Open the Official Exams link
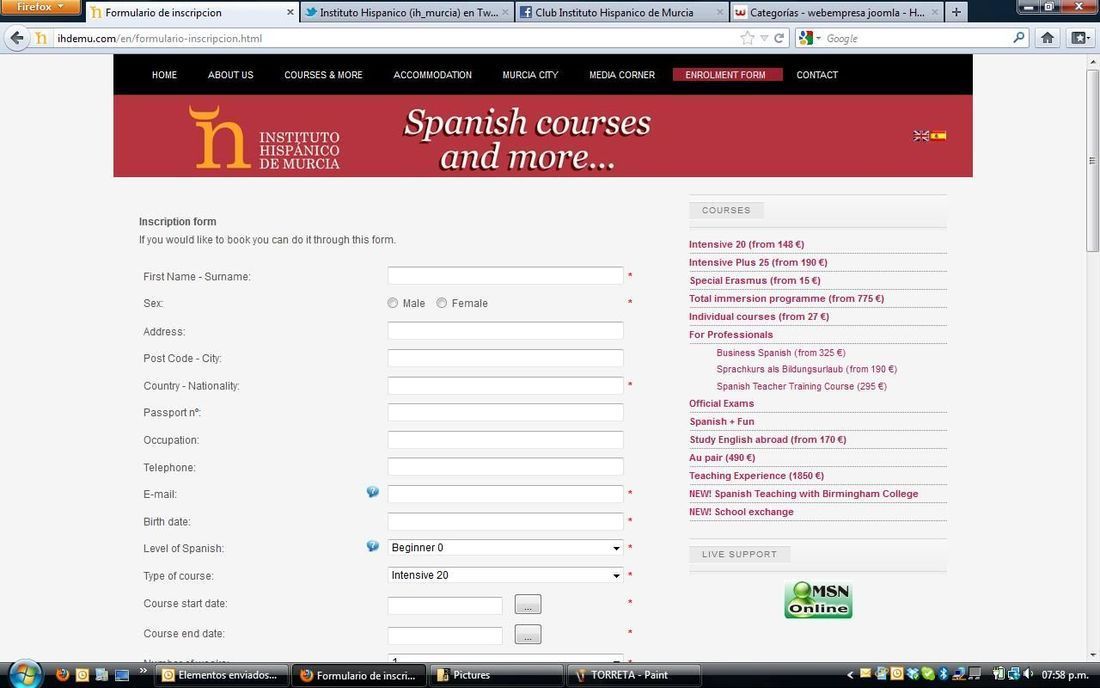The image size is (1100, 688). 721,403
